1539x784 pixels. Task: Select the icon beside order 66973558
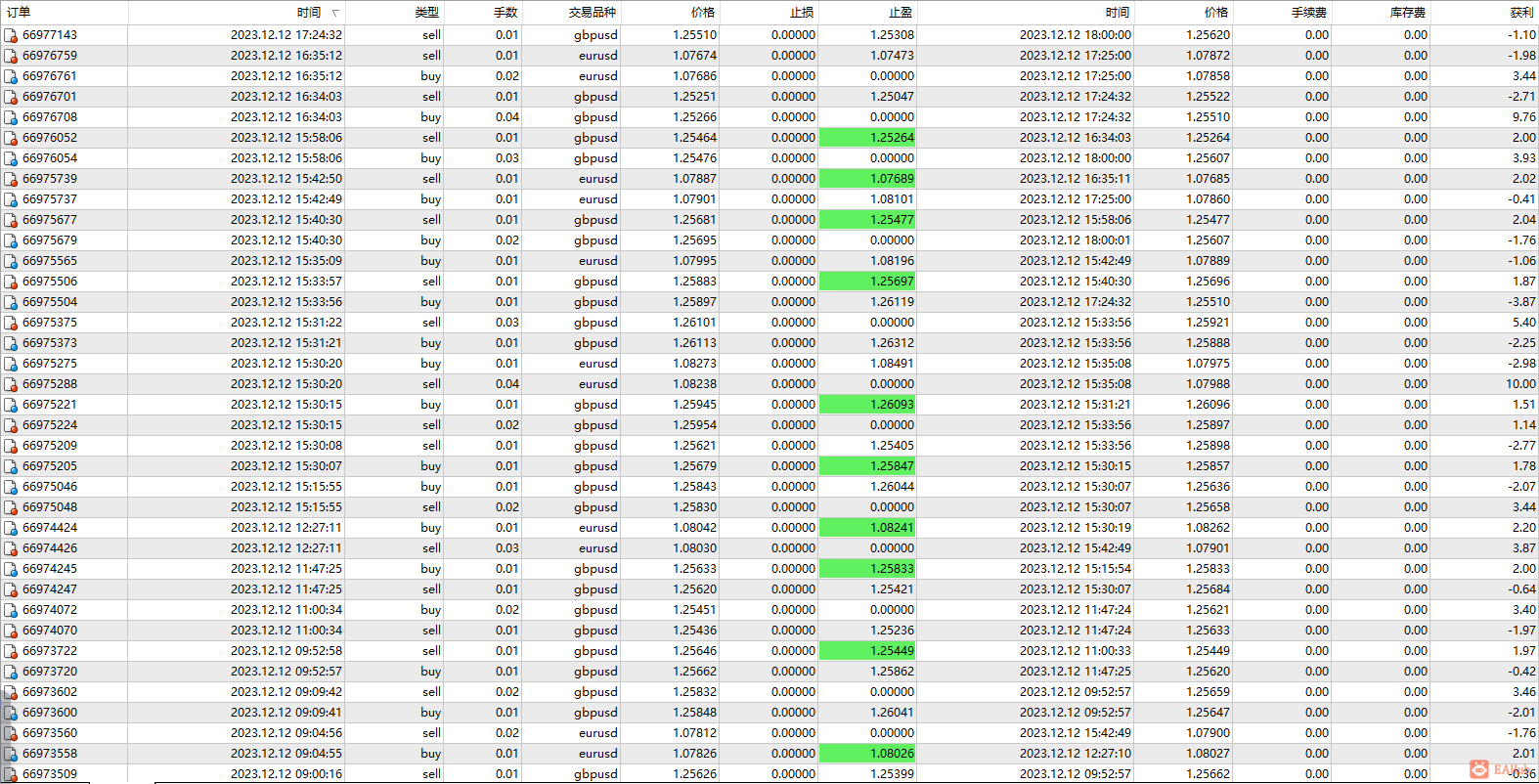point(11,754)
